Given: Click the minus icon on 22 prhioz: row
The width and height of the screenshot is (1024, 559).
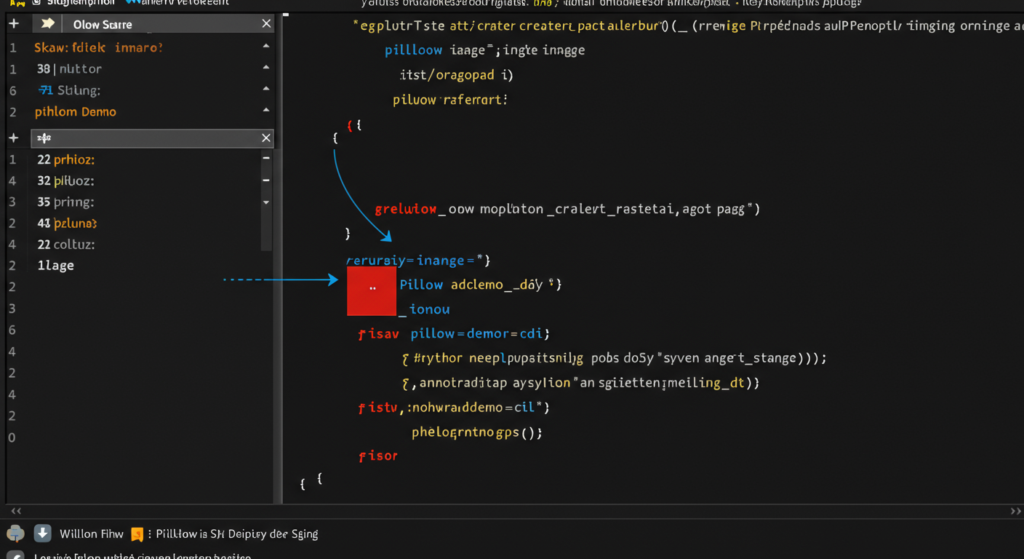Looking at the screenshot, I should 266,158.
